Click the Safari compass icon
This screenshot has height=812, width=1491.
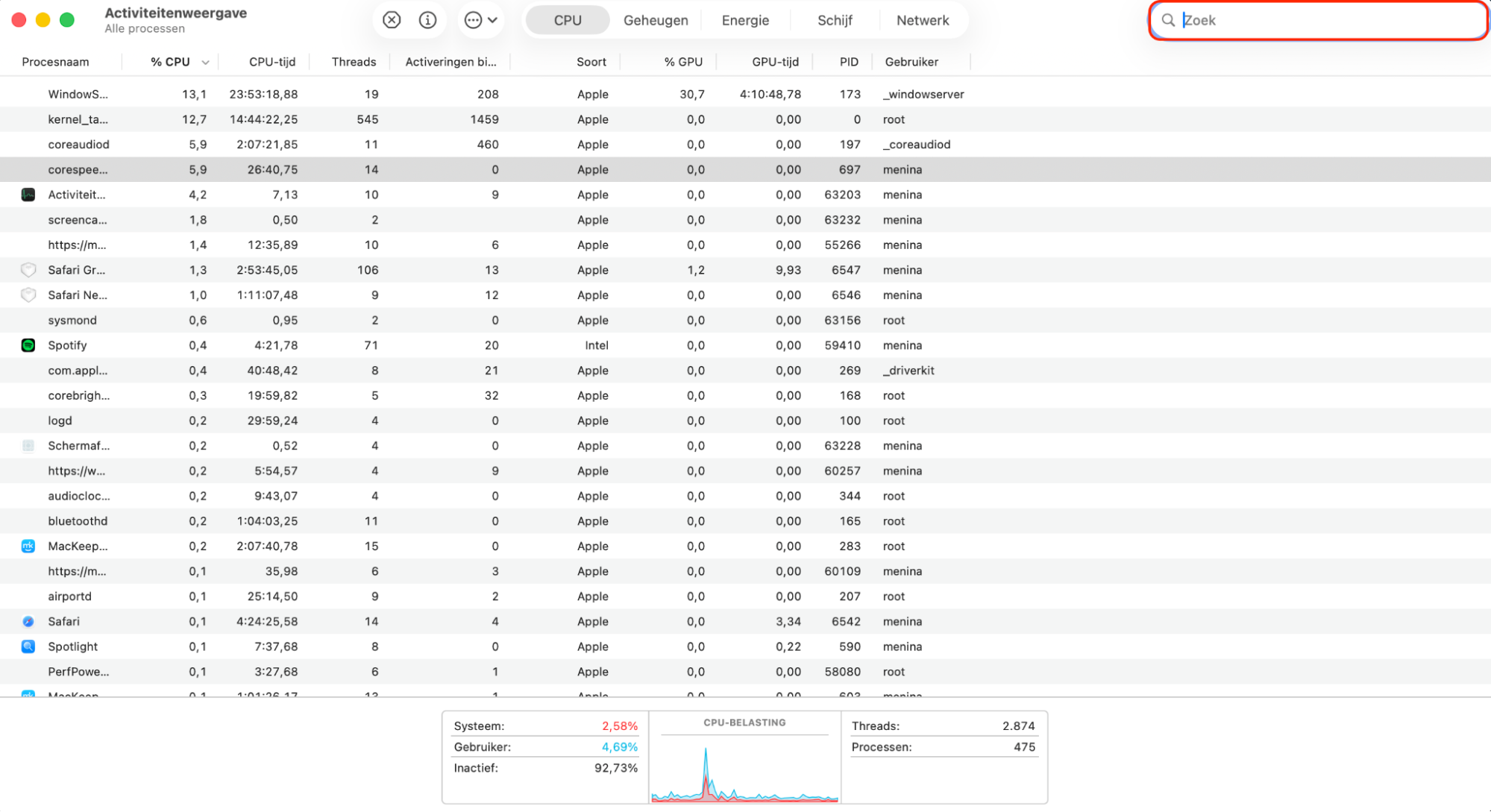pos(28,621)
